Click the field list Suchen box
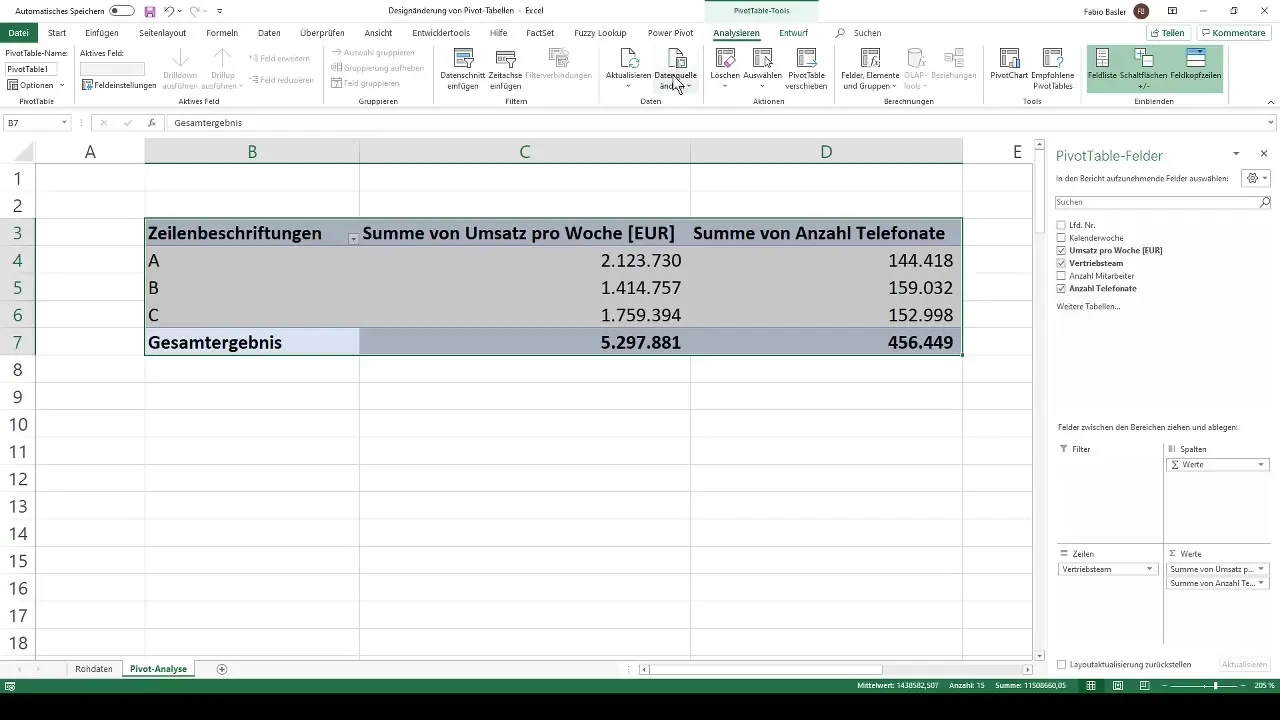 [x=1163, y=202]
